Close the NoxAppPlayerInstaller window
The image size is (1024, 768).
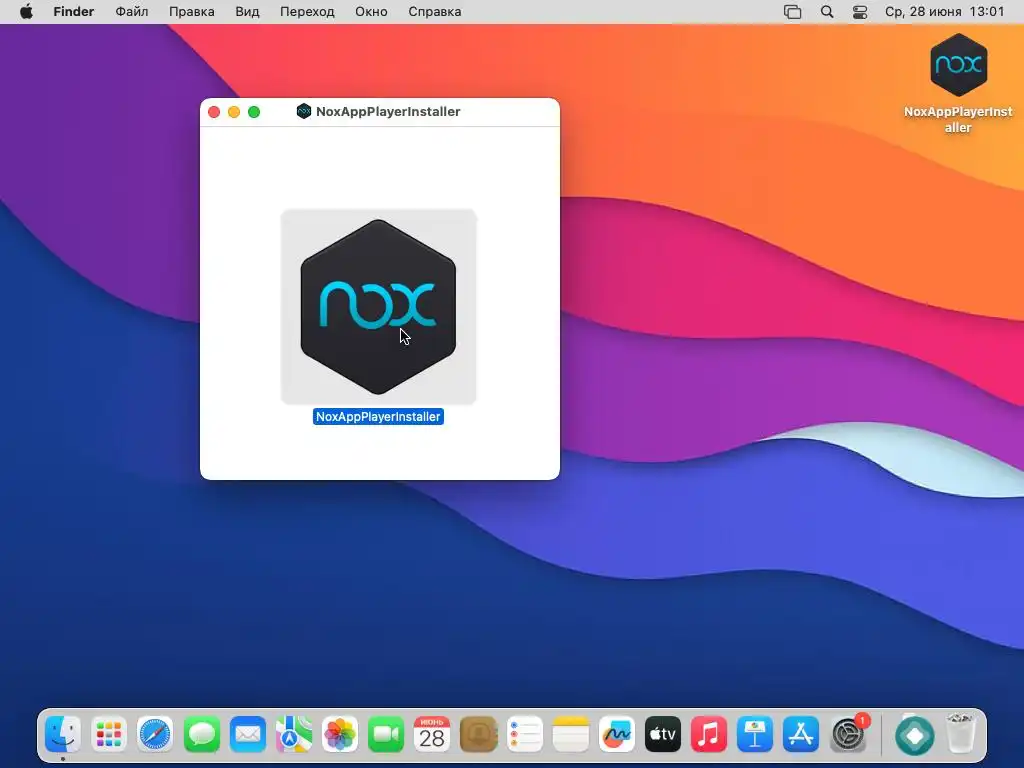(x=214, y=112)
